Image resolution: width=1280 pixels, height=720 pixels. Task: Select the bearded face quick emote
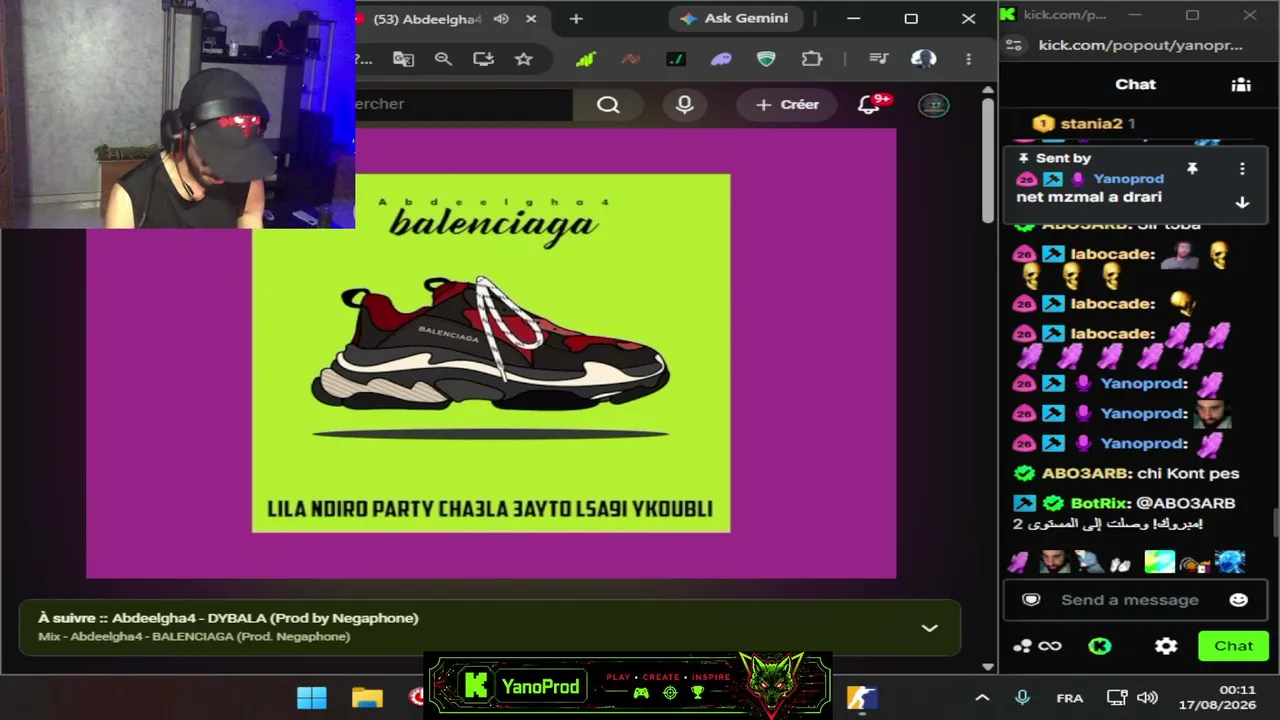pyautogui.click(x=1054, y=562)
